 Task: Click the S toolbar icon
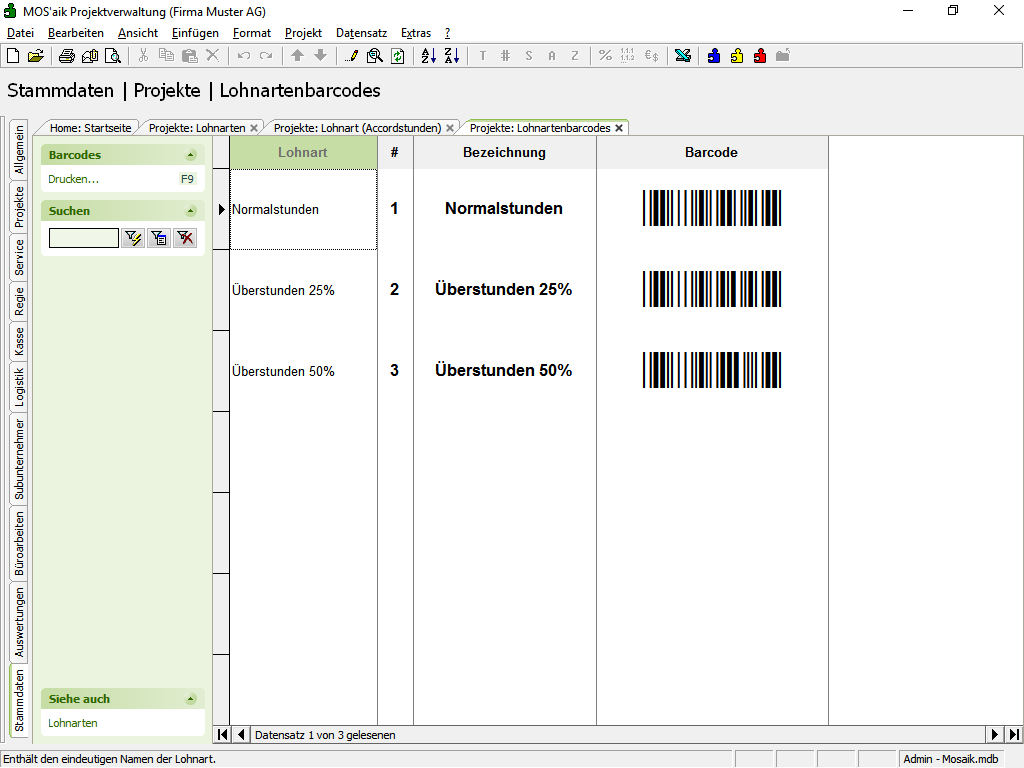click(x=529, y=56)
